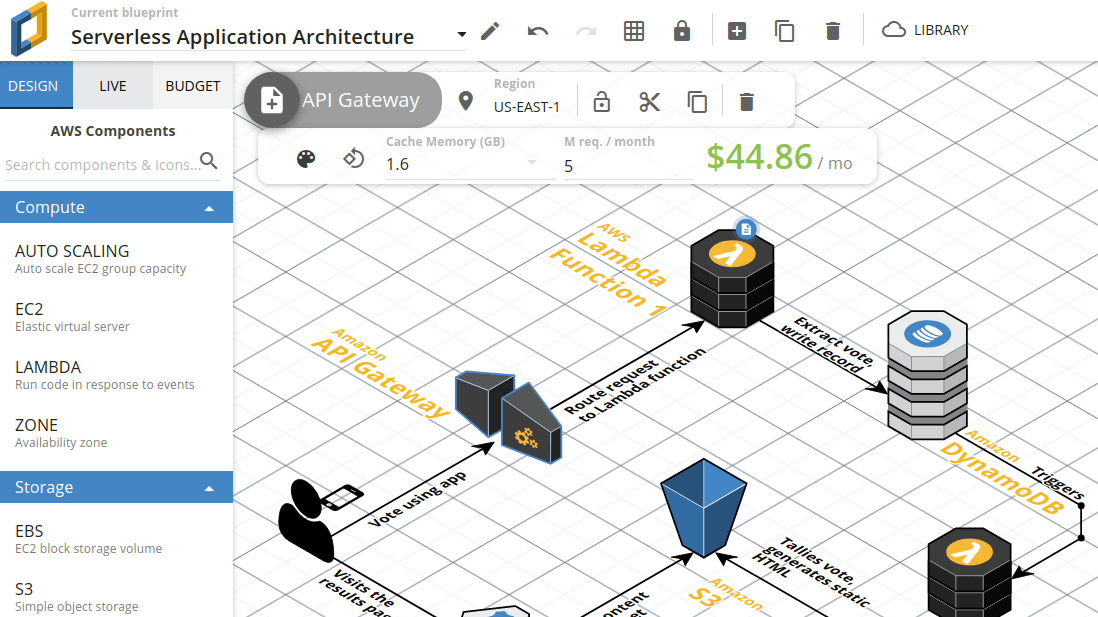
Task: Create a new blueprint with the plus icon
Action: coord(737,31)
